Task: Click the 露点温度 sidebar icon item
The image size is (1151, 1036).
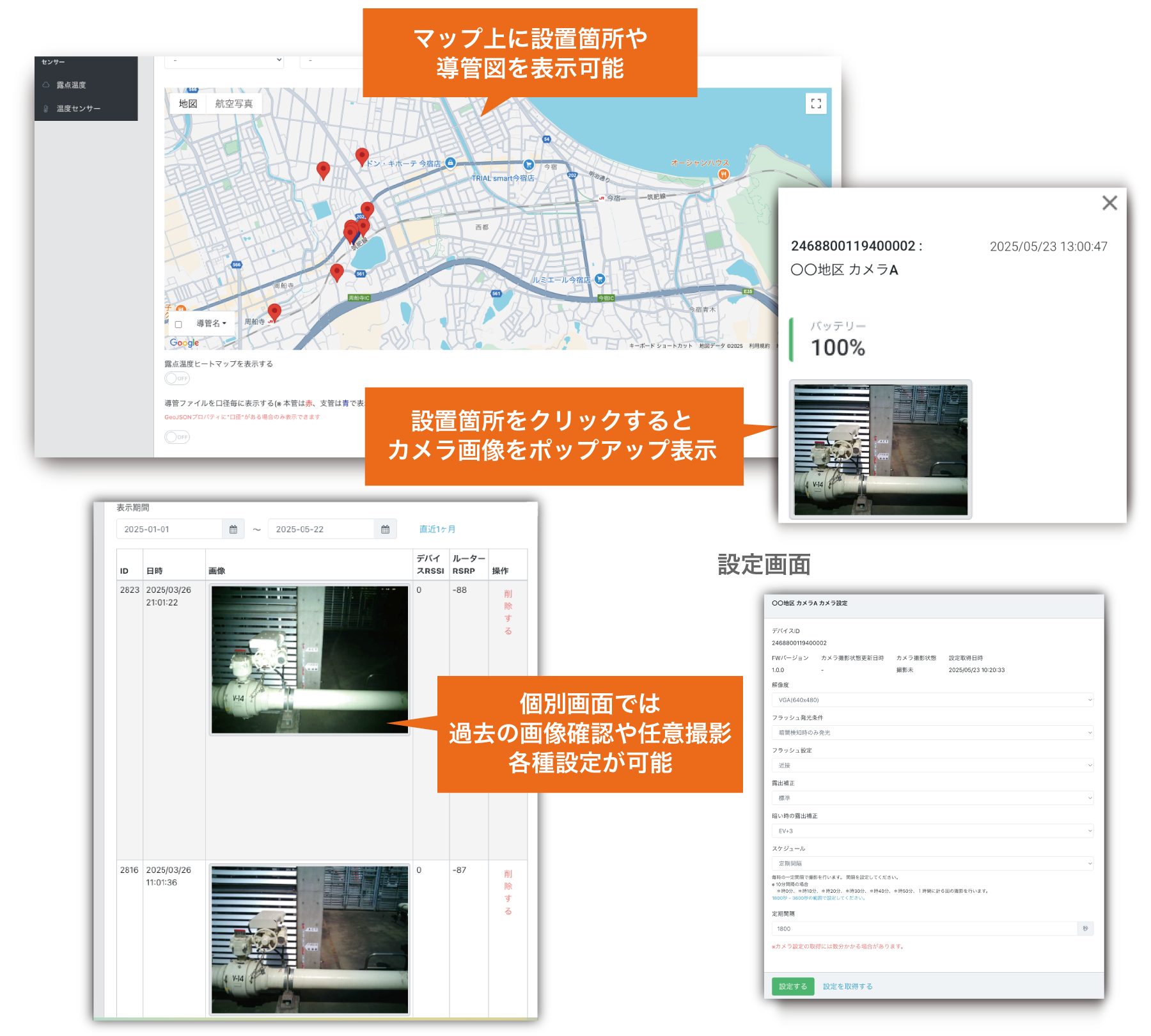Action: coord(70,85)
